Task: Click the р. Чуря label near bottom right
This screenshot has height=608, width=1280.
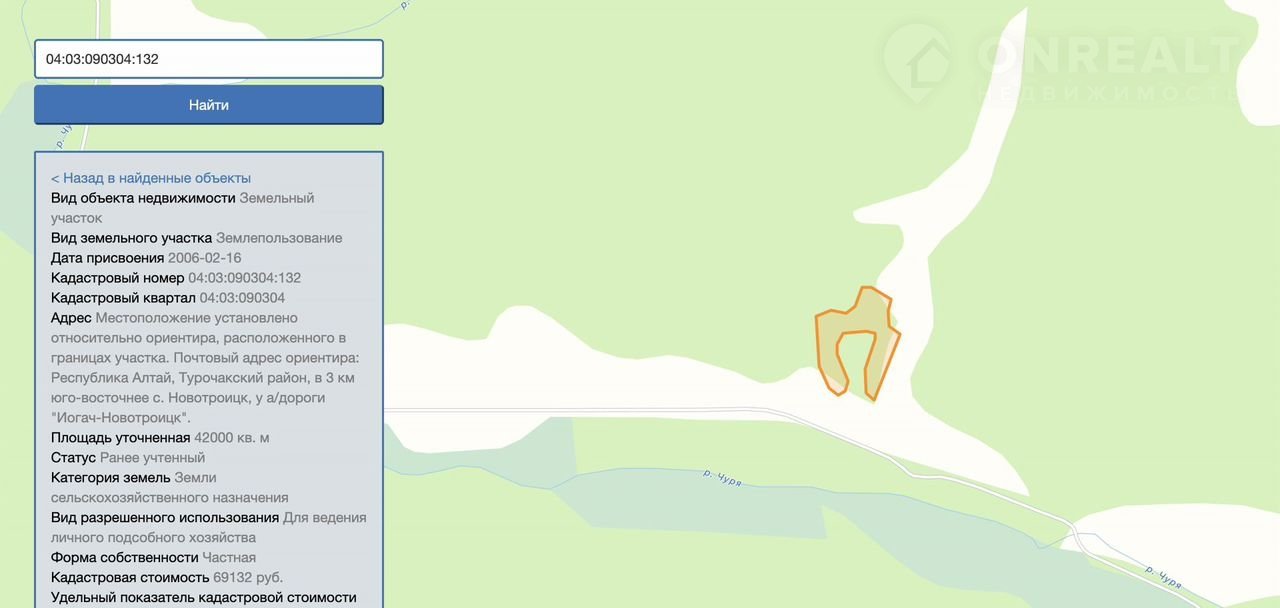Action: tap(1163, 578)
